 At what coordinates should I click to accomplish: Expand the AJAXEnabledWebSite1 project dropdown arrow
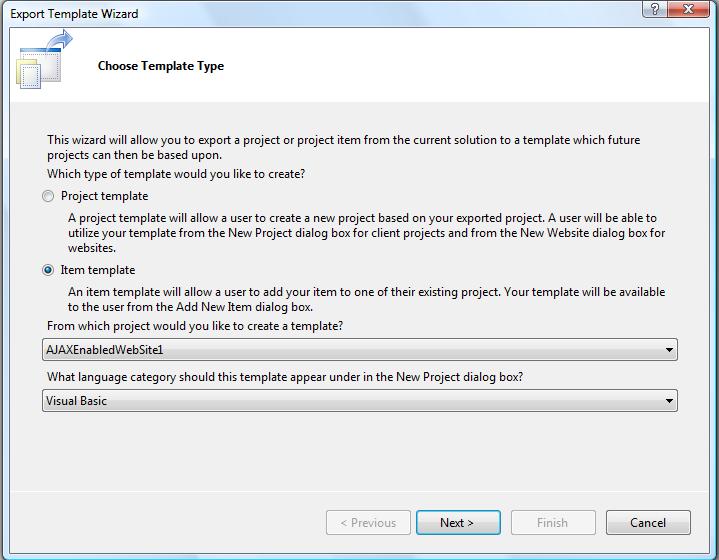tap(669, 350)
